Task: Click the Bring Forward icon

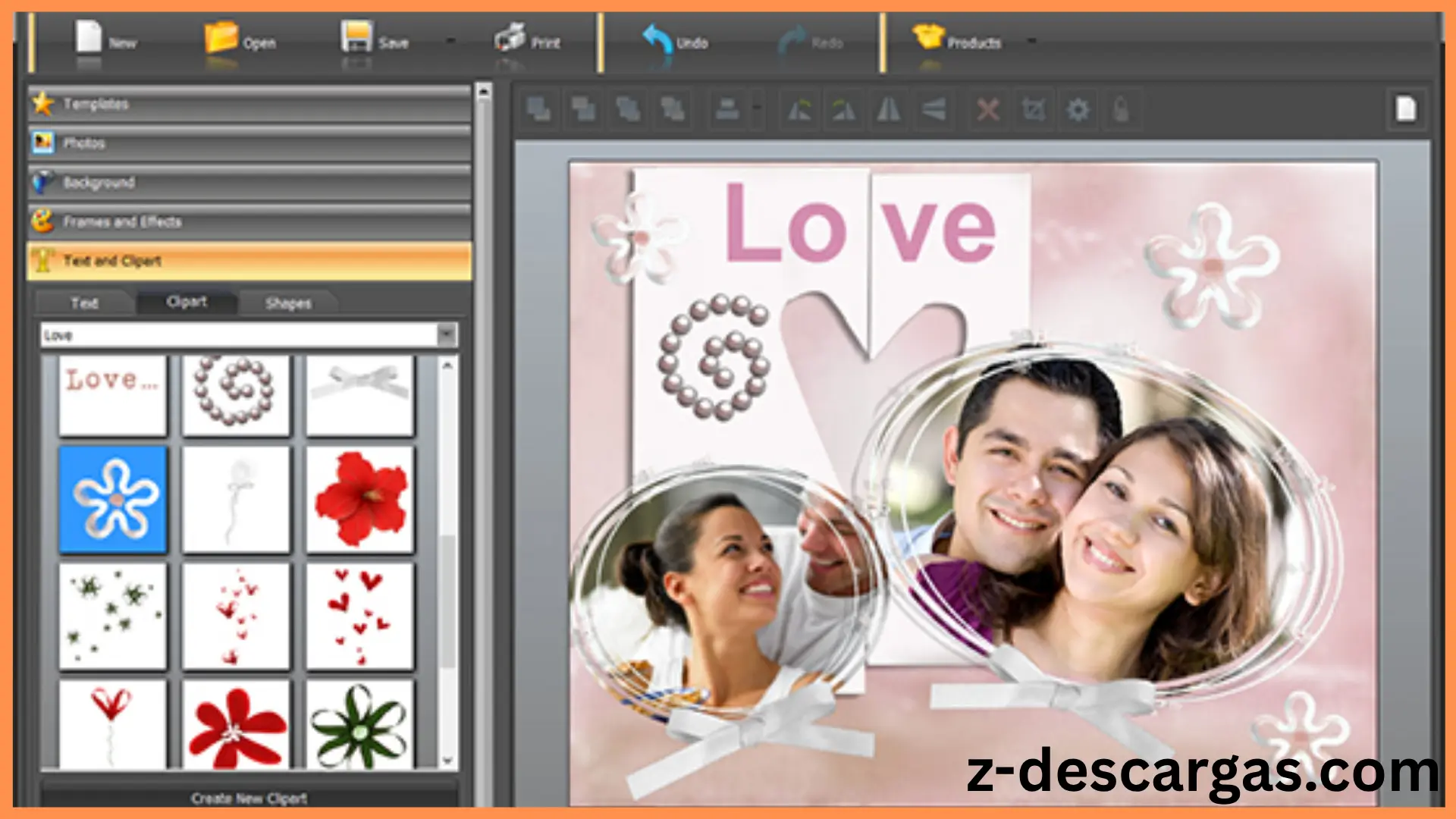Action: pyautogui.click(x=583, y=110)
